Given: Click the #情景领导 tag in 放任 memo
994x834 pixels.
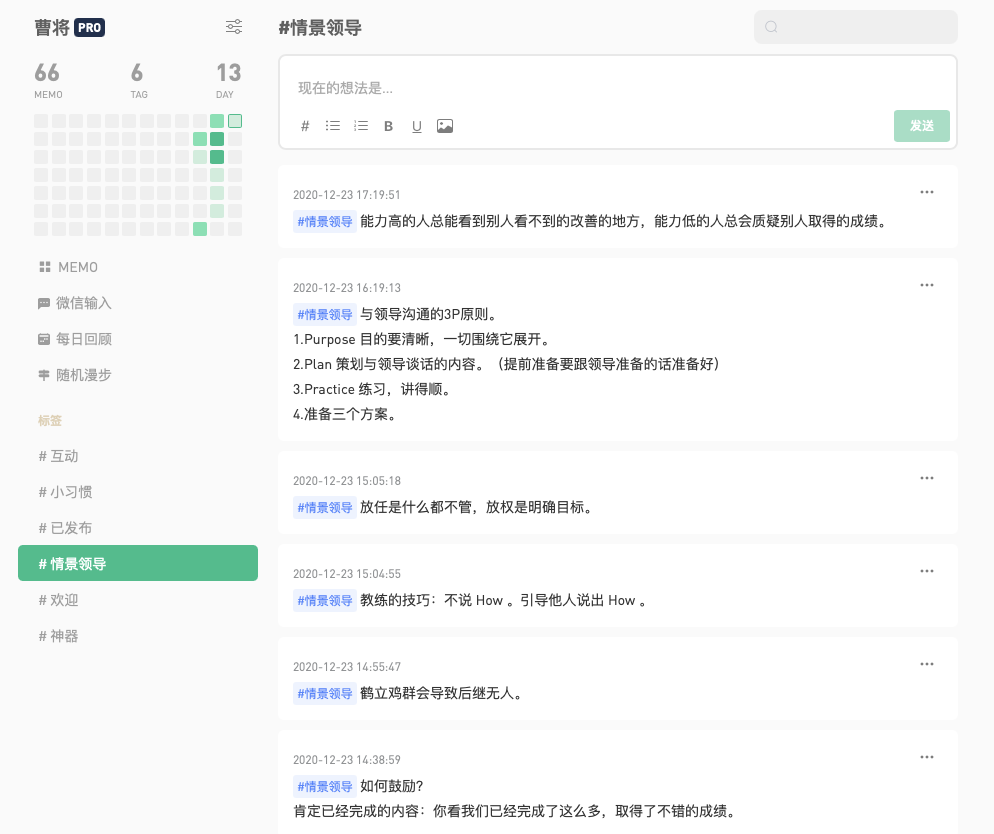Looking at the screenshot, I should click(325, 508).
